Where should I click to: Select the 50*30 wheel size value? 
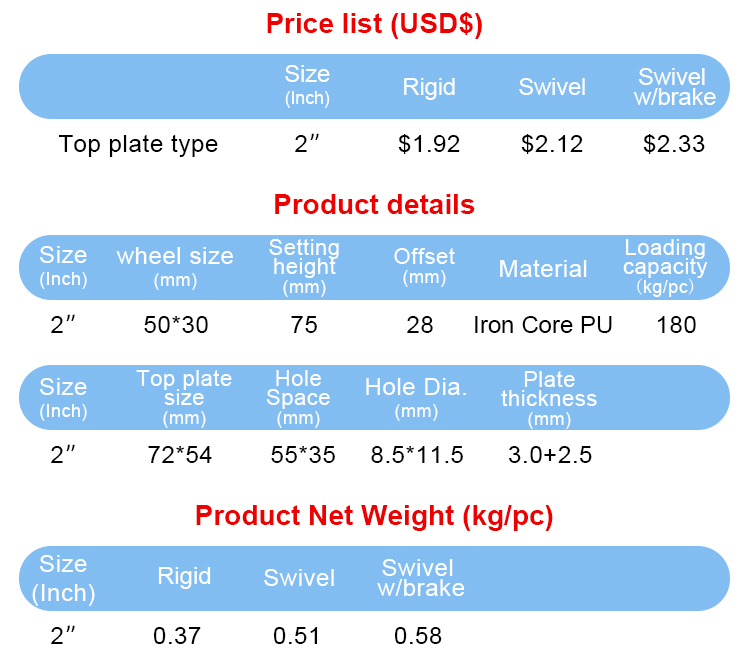coord(175,325)
